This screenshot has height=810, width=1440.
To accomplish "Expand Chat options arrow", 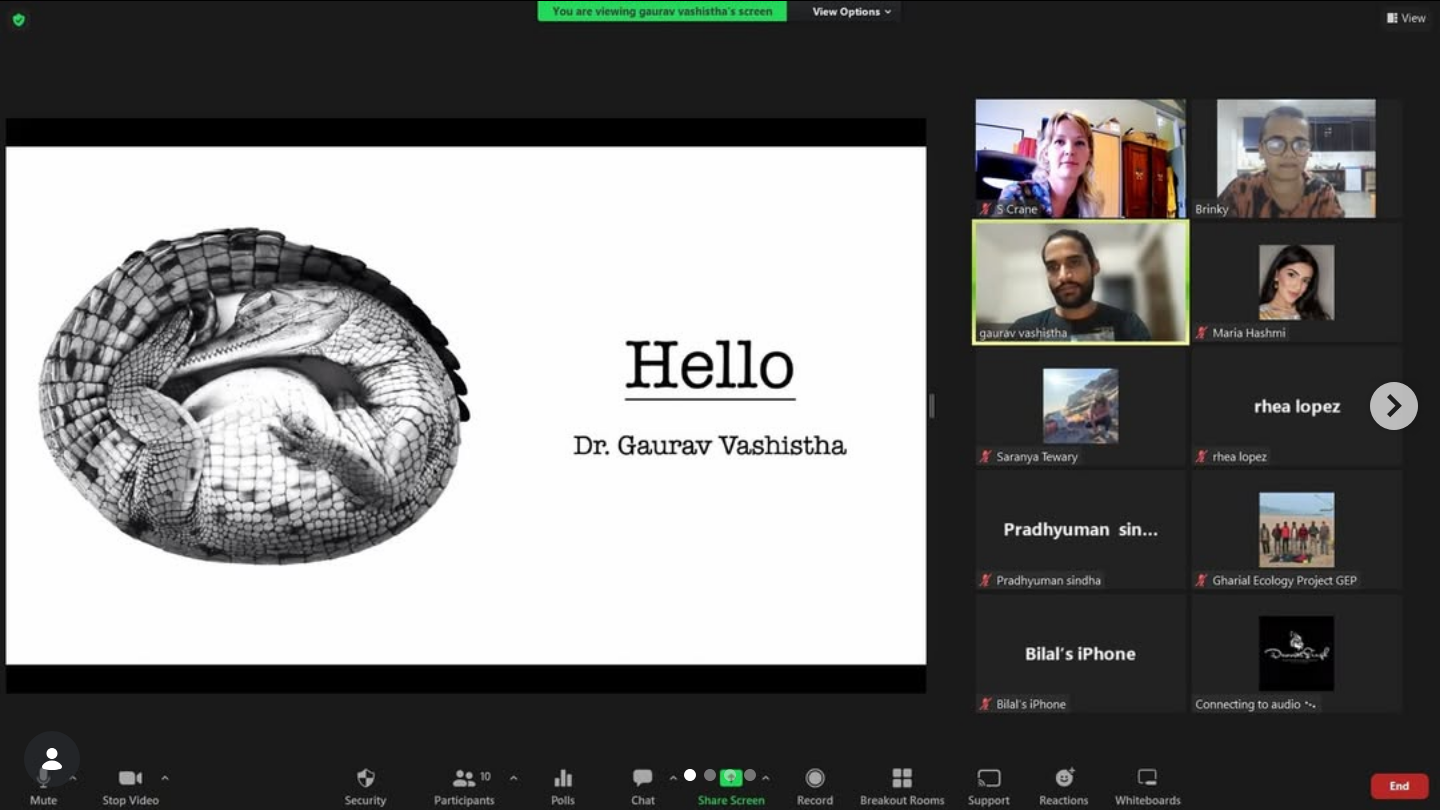I will (673, 778).
